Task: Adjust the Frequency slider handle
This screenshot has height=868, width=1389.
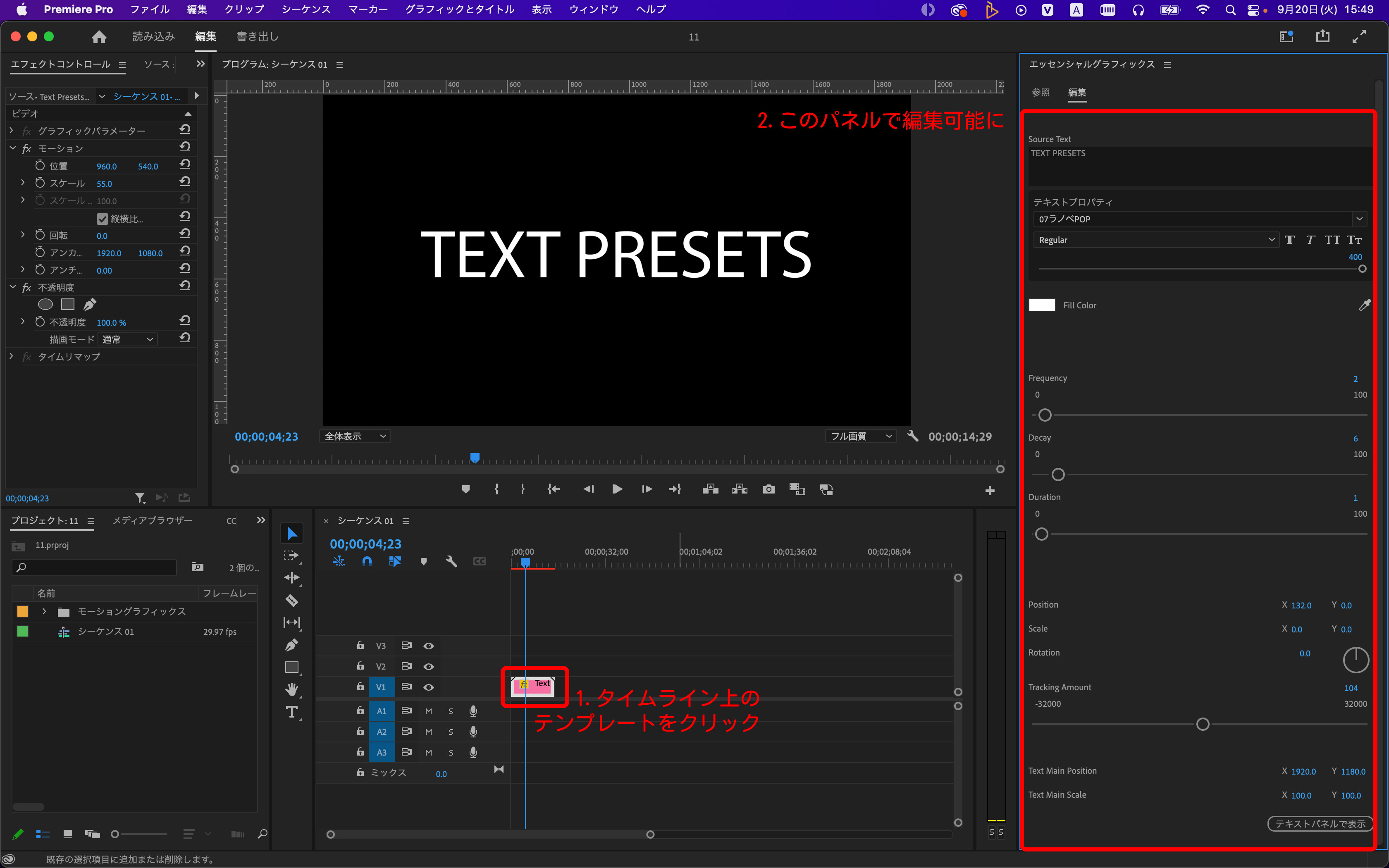Action: click(1045, 415)
